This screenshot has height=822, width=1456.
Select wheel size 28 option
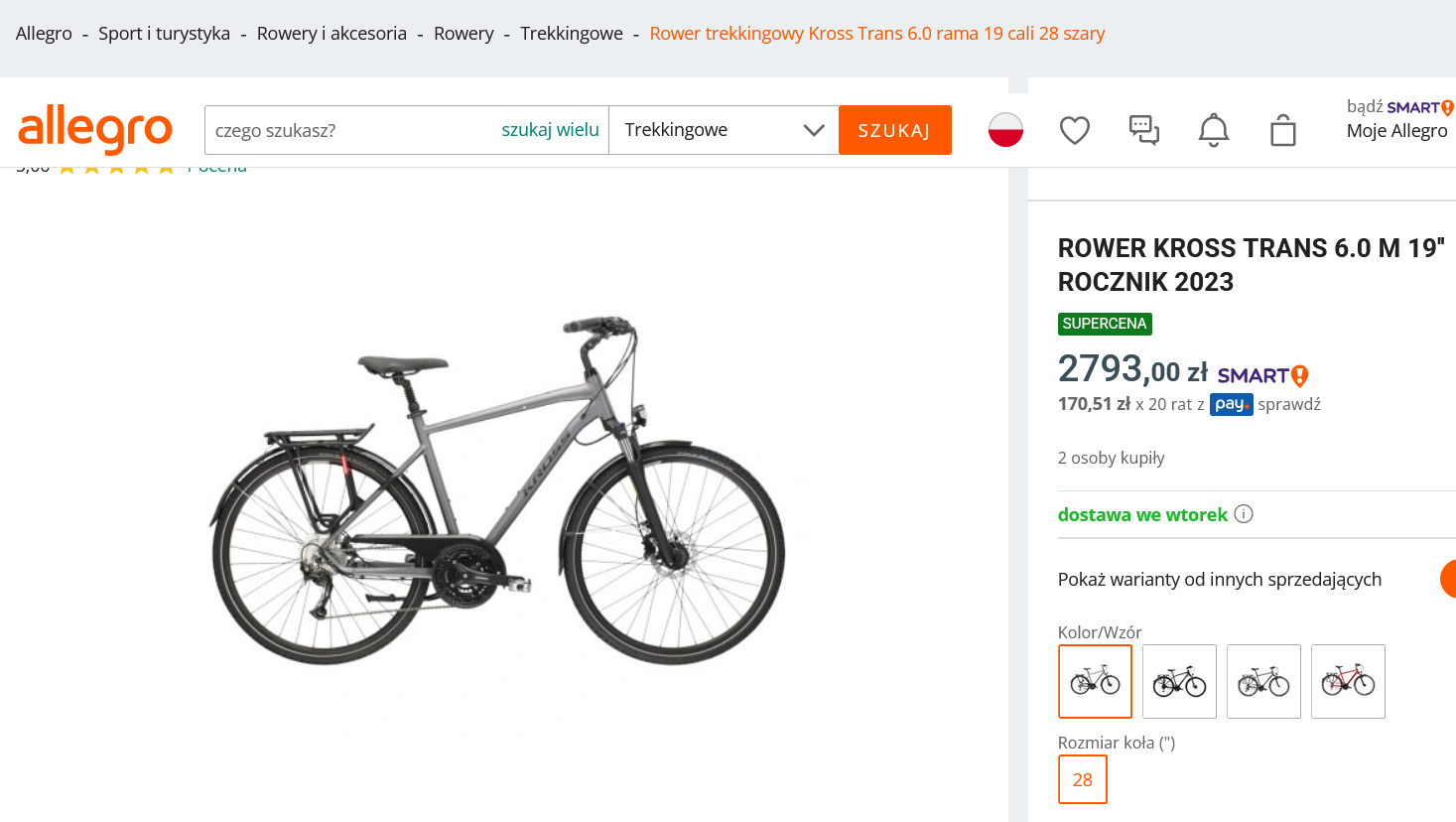pos(1082,779)
